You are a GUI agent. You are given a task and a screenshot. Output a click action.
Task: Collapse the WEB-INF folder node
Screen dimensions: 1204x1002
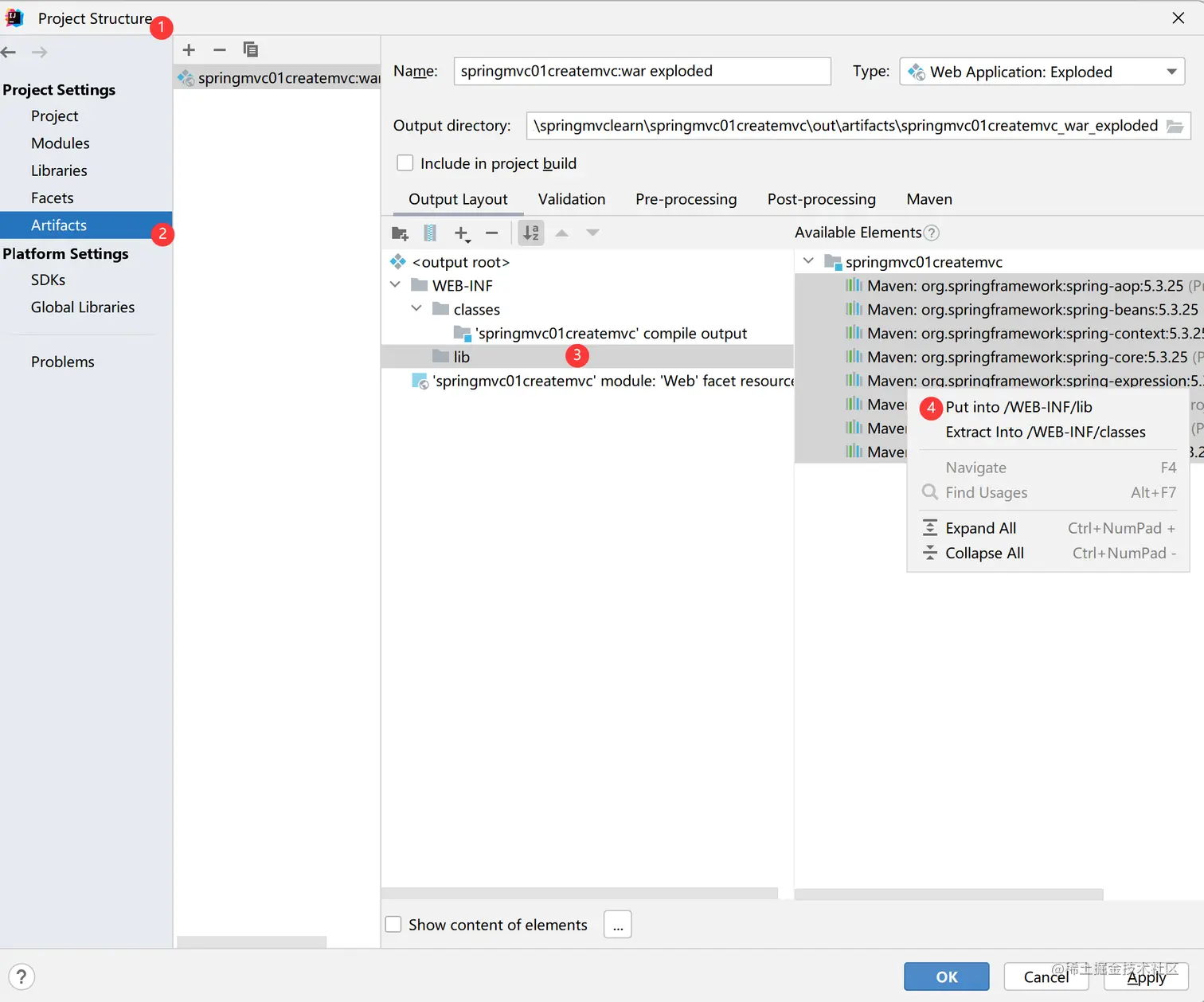pyautogui.click(x=396, y=285)
